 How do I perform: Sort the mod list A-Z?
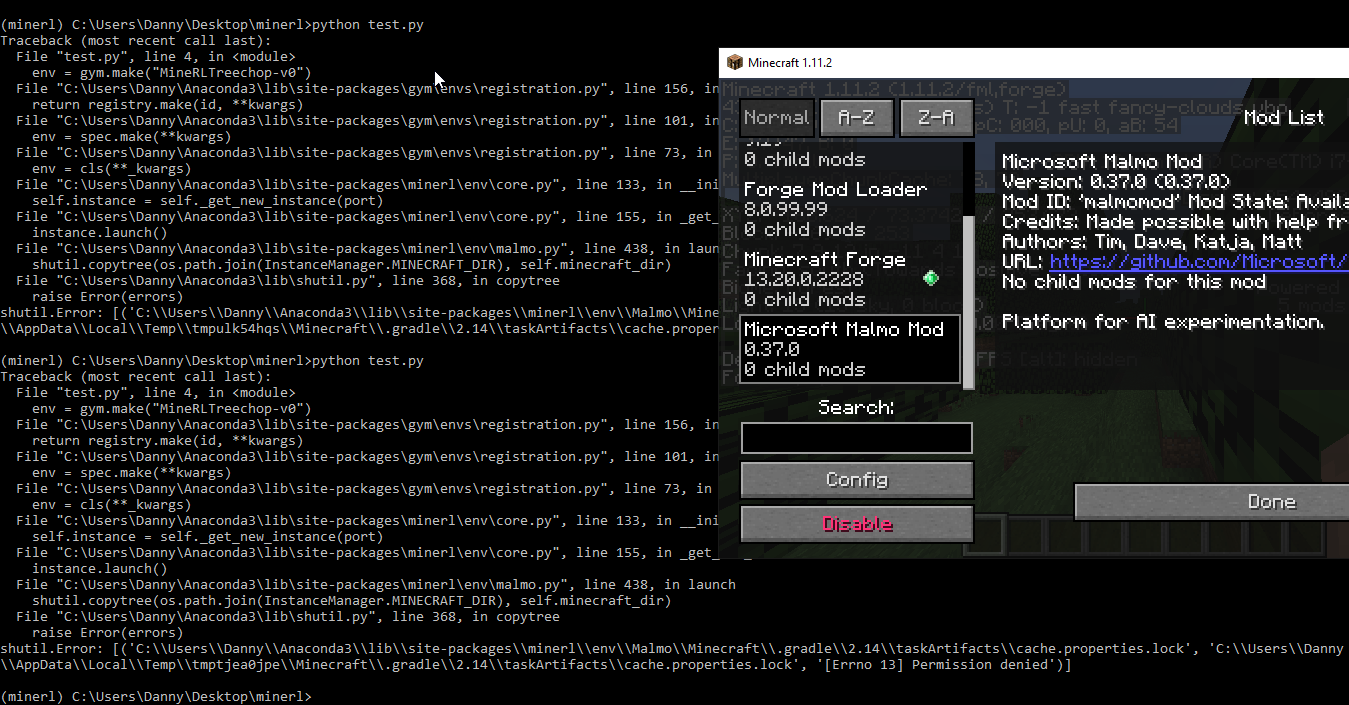pos(857,117)
